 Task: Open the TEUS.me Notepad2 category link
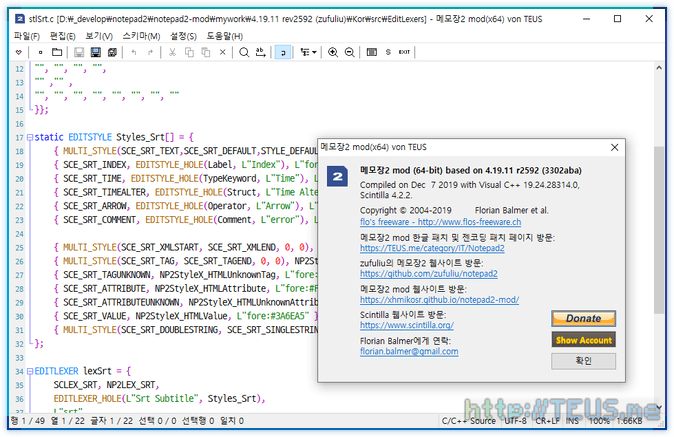click(432, 248)
